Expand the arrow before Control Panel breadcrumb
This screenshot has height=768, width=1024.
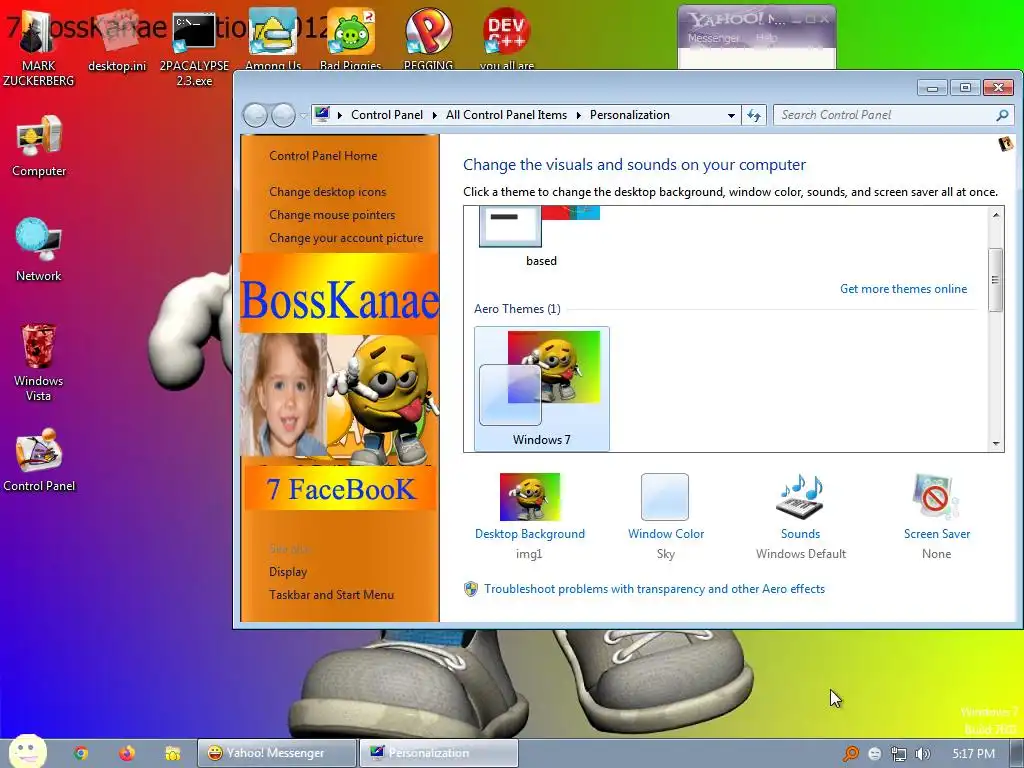pyautogui.click(x=340, y=116)
